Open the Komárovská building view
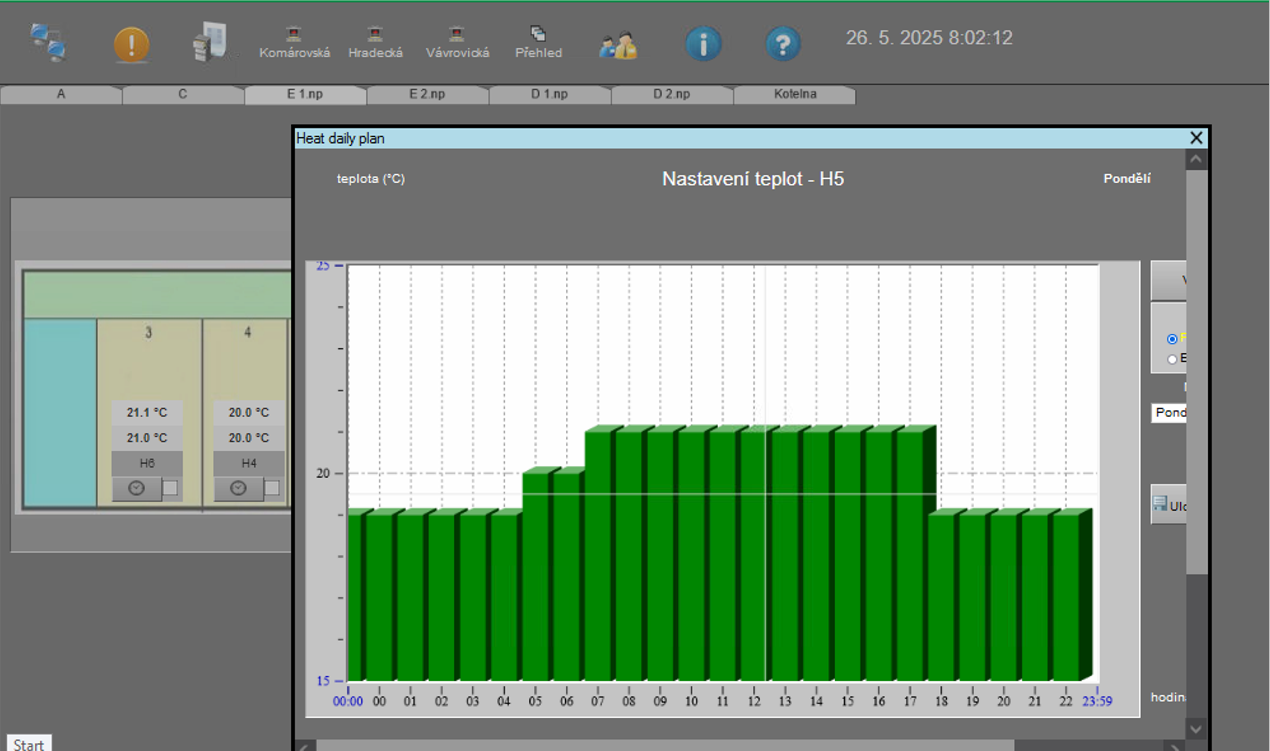Screen dimensions: 1270x751 pyautogui.click(x=294, y=43)
